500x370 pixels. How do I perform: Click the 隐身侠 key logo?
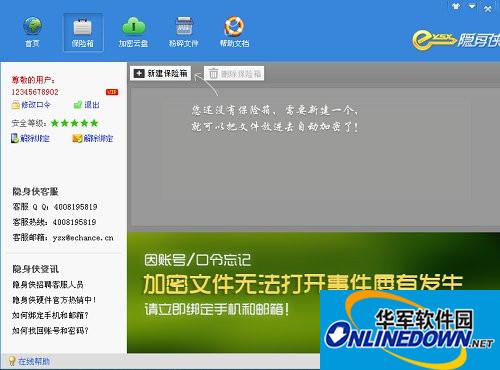point(456,40)
